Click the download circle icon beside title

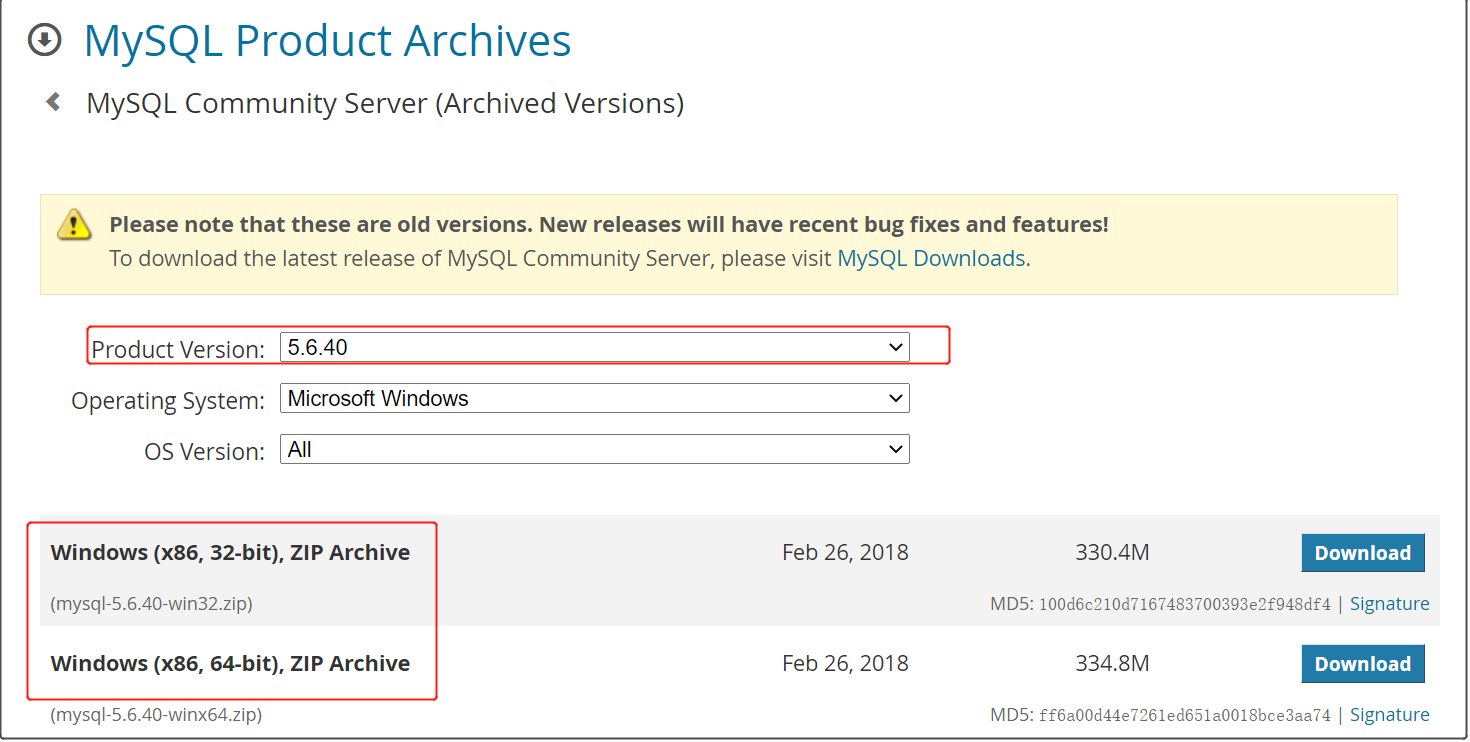(x=44, y=40)
